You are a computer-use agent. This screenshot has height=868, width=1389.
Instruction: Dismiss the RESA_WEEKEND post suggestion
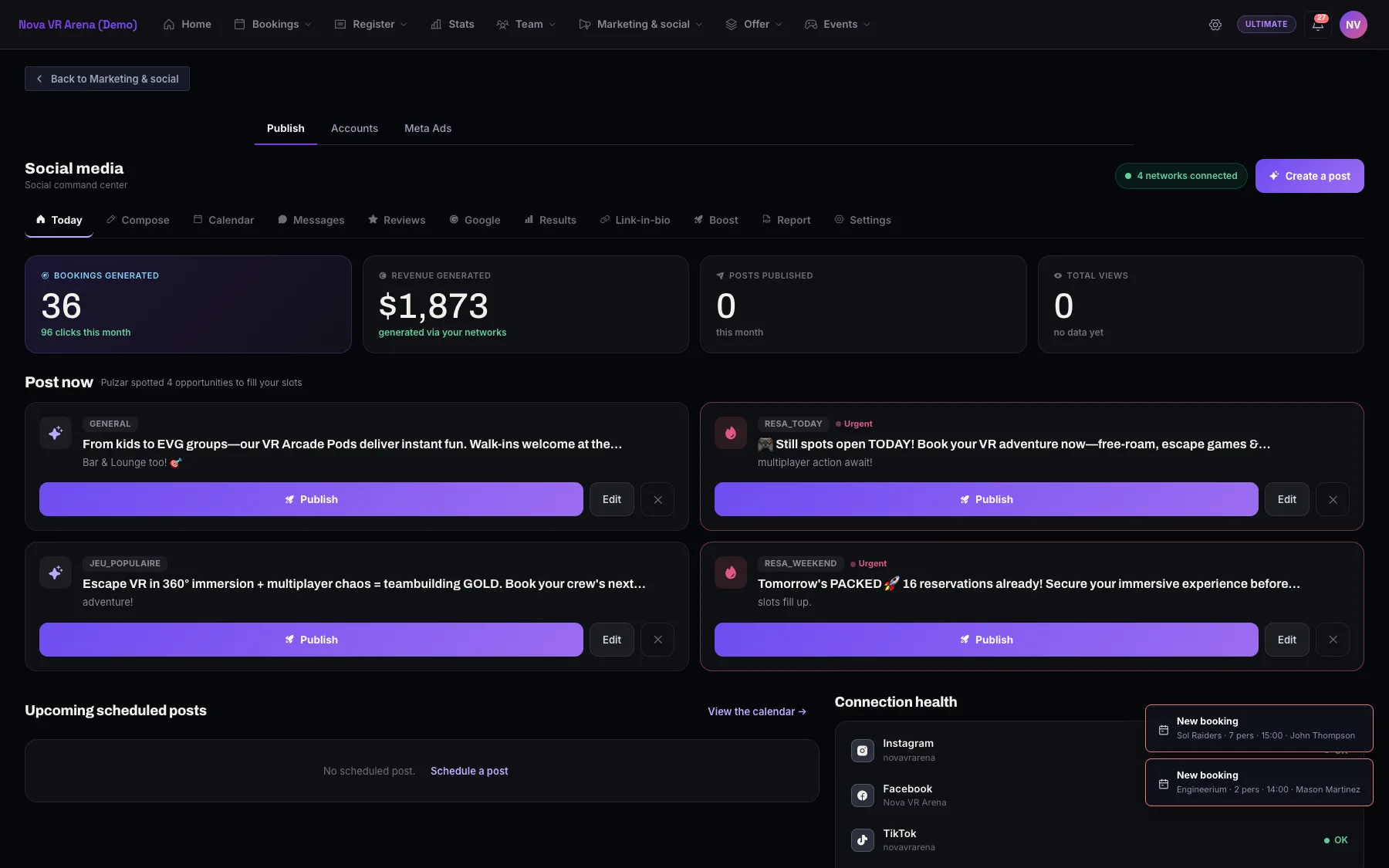(x=1333, y=640)
